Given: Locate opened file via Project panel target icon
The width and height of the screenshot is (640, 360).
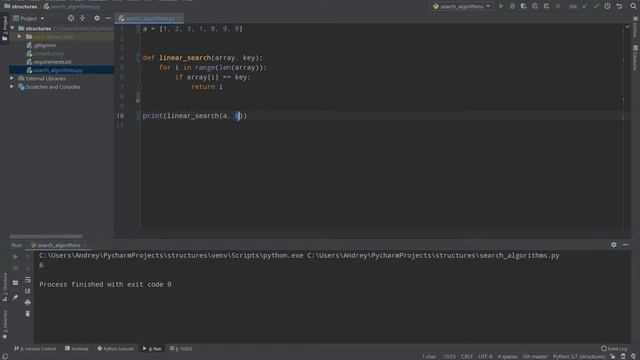Looking at the screenshot, I should (71, 18).
